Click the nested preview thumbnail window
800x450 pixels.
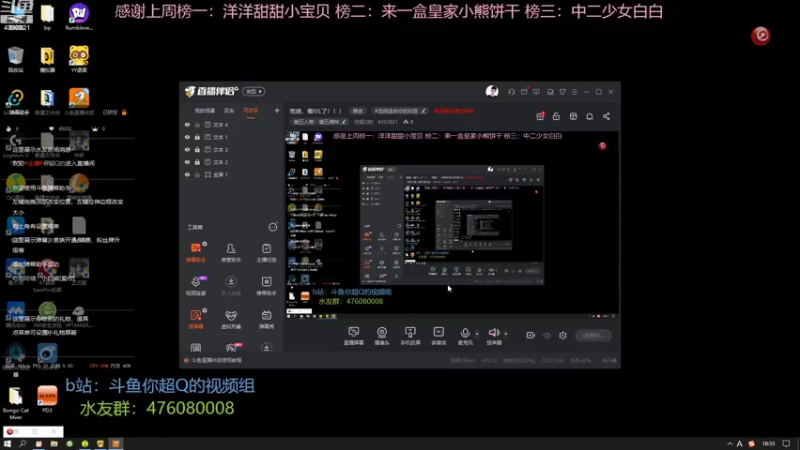[x=452, y=224]
